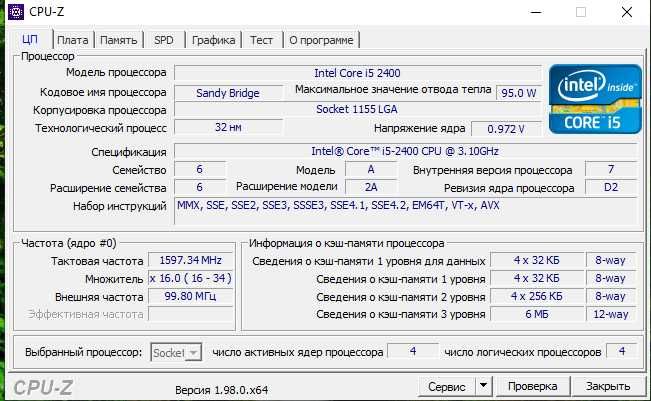Click the x 16.0 (16 - 34) multiplier value

point(191,278)
